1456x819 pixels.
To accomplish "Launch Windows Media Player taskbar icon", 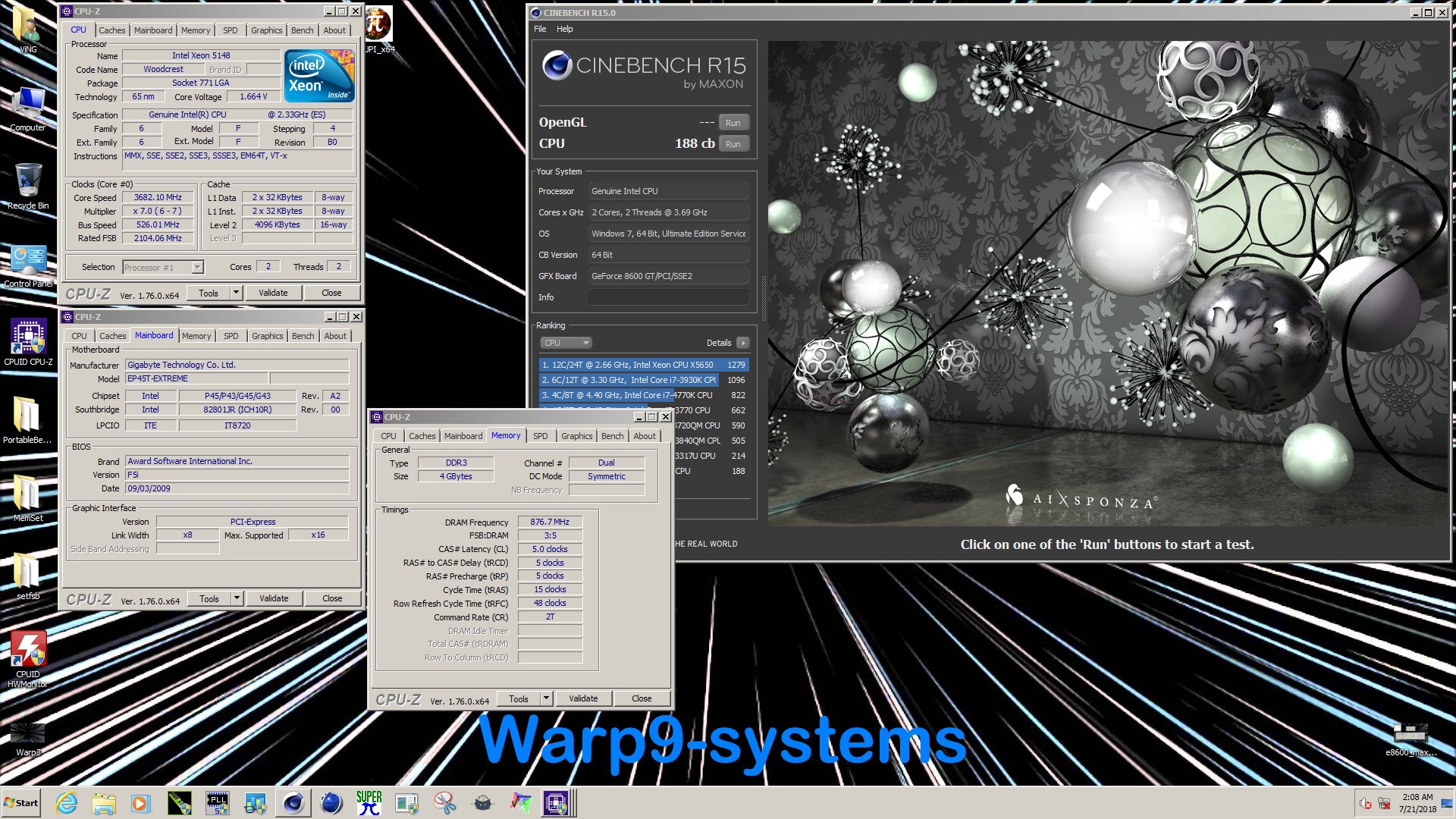I will pos(141,803).
